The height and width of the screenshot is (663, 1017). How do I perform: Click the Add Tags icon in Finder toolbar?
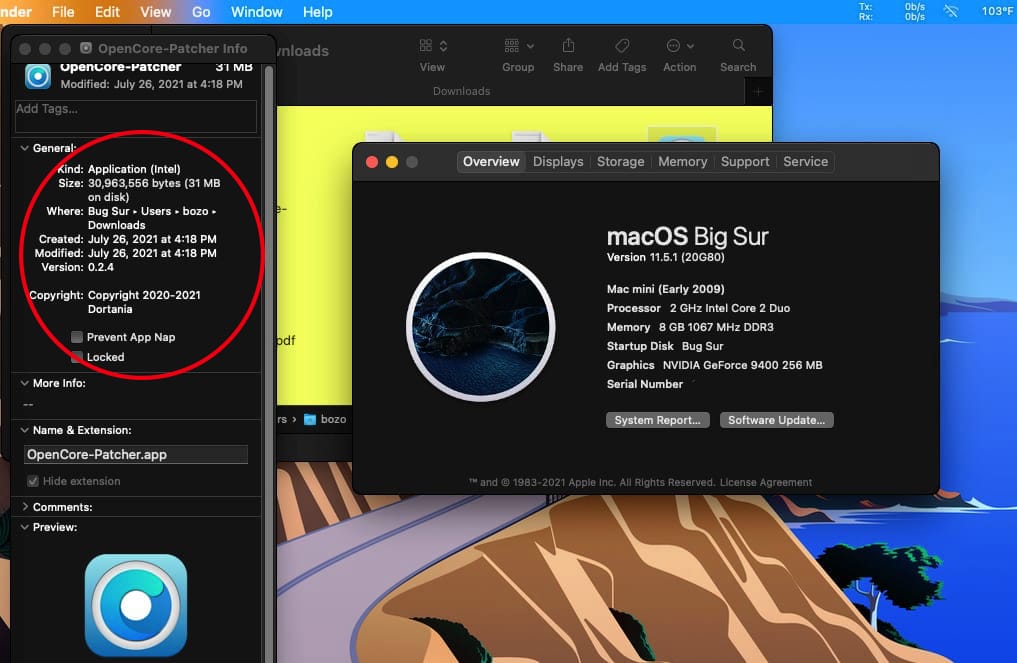click(622, 45)
